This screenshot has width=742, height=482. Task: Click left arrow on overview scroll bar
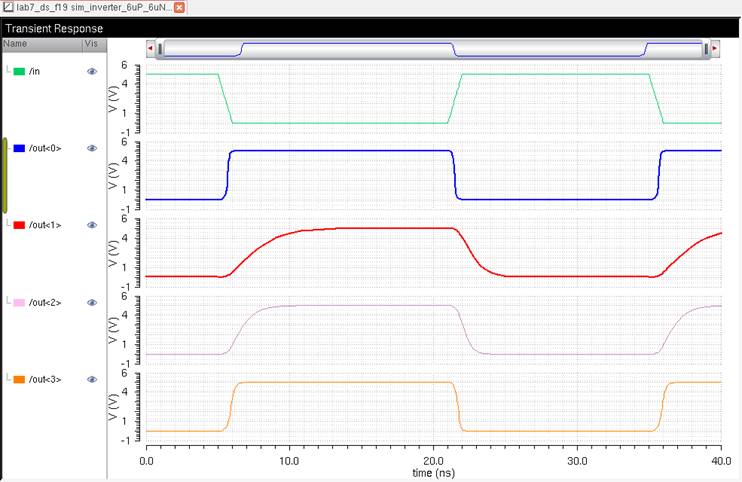point(150,48)
